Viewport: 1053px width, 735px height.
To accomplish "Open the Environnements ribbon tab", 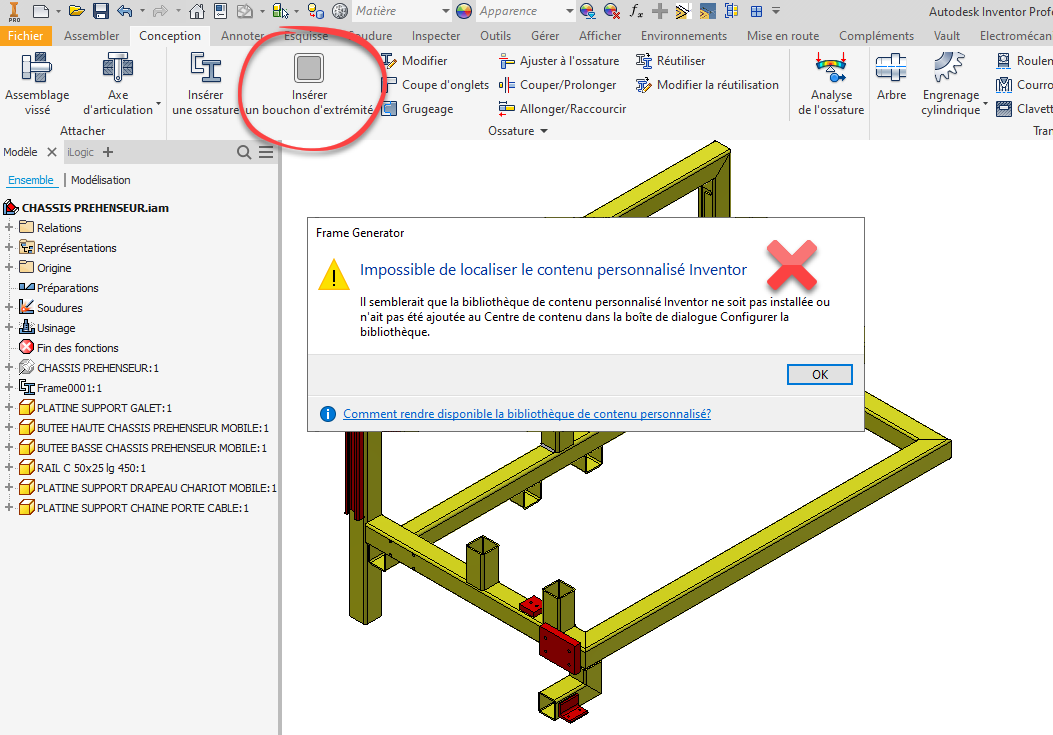I will coord(684,36).
